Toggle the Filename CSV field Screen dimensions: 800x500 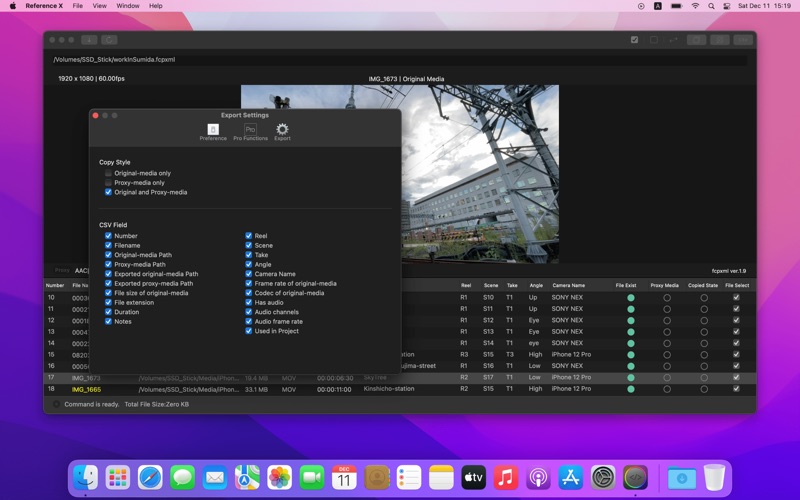click(x=108, y=245)
